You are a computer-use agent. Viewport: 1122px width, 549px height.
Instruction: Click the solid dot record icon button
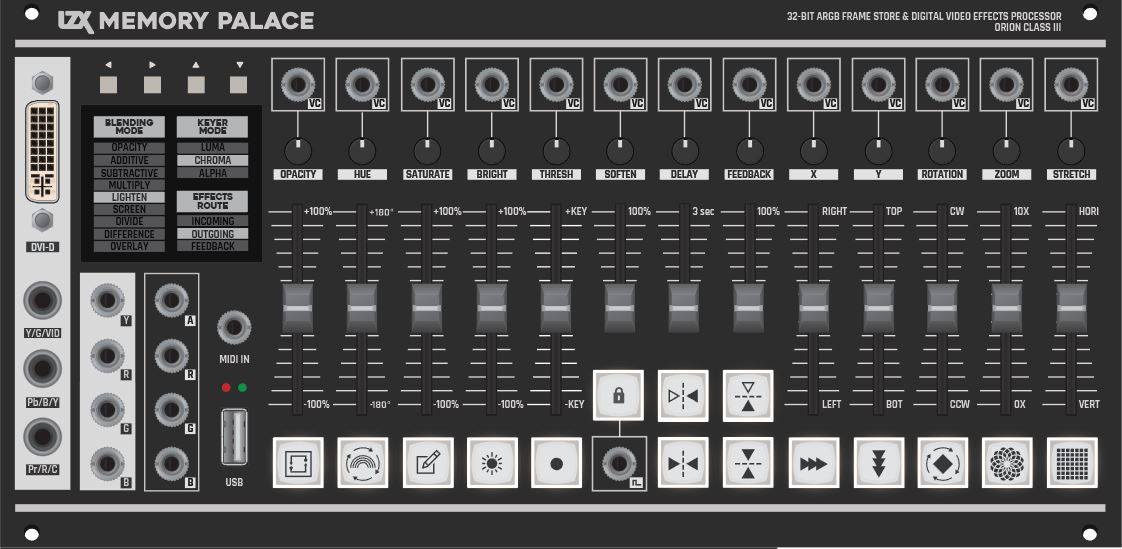pos(556,463)
